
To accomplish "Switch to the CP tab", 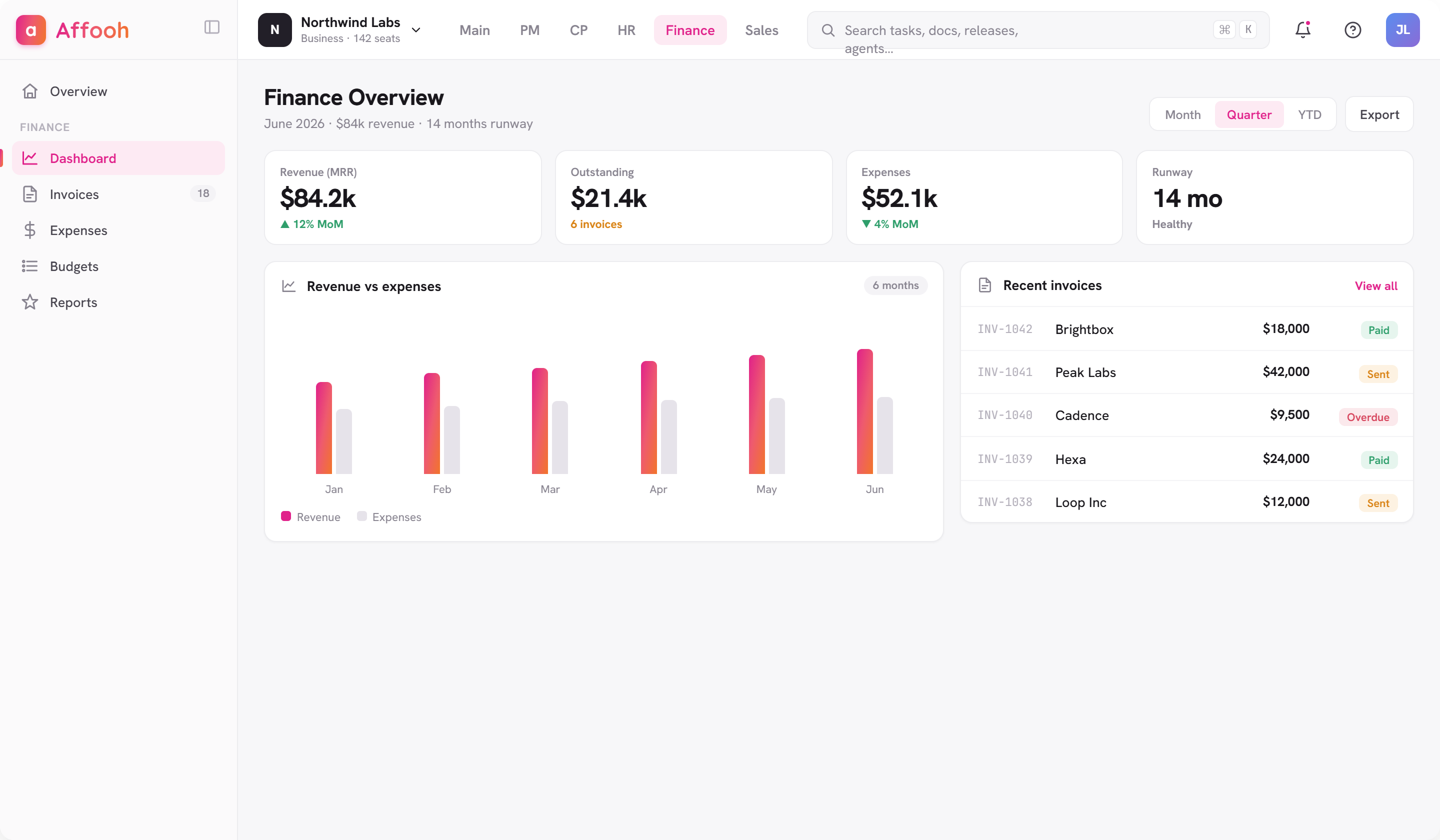I will [x=578, y=29].
